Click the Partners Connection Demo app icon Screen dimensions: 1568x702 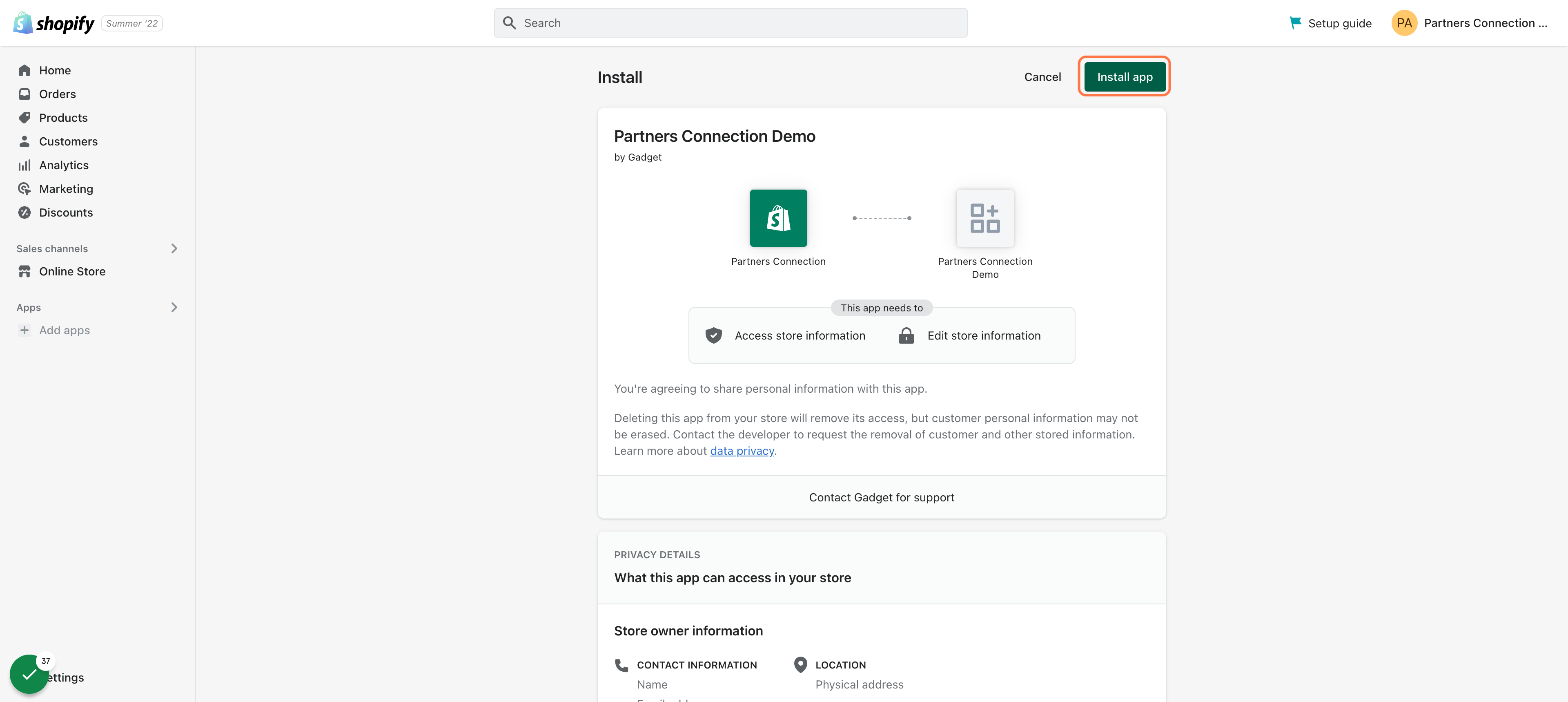coord(984,218)
